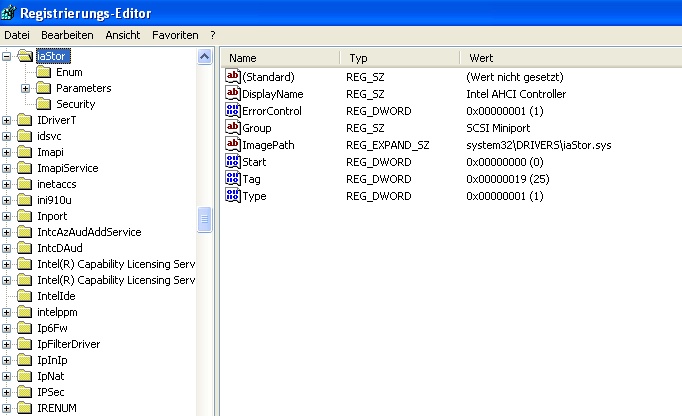Sort by the Name column header
The height and width of the screenshot is (416, 682).
click(x=281, y=58)
